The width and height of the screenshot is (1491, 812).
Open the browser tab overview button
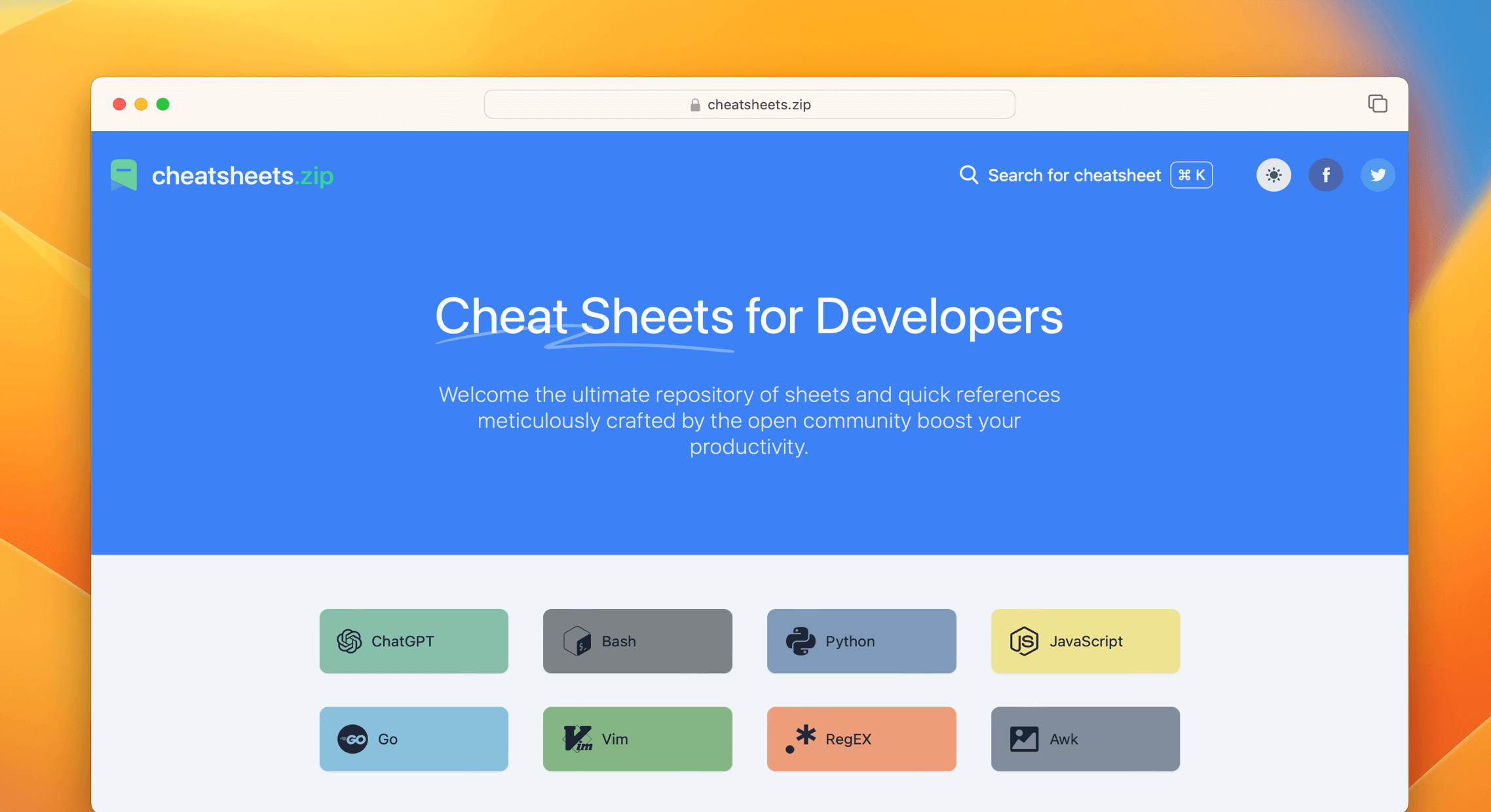pos(1378,103)
